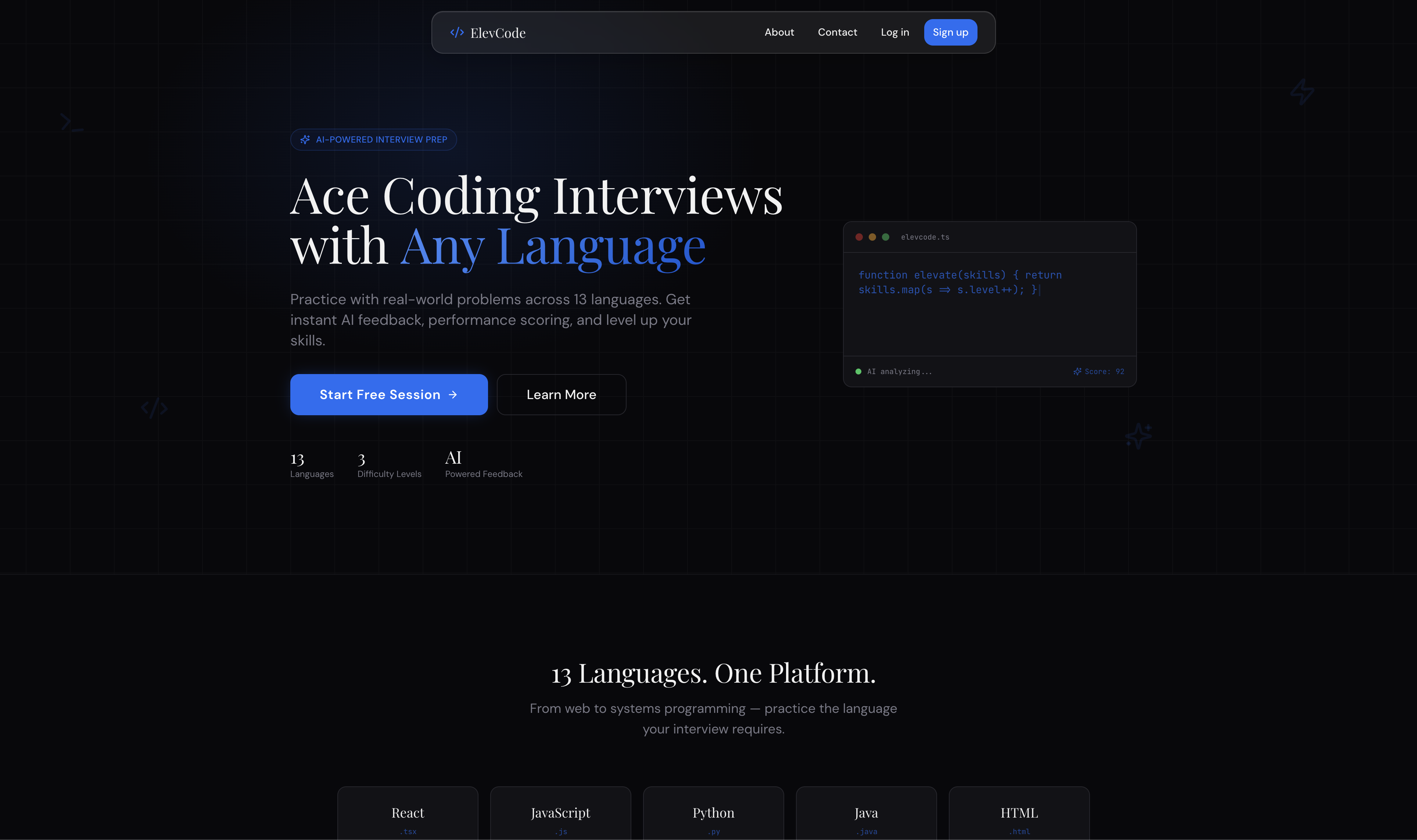Open the elevcode.ts file tab
1417x840 pixels.
pos(925,237)
